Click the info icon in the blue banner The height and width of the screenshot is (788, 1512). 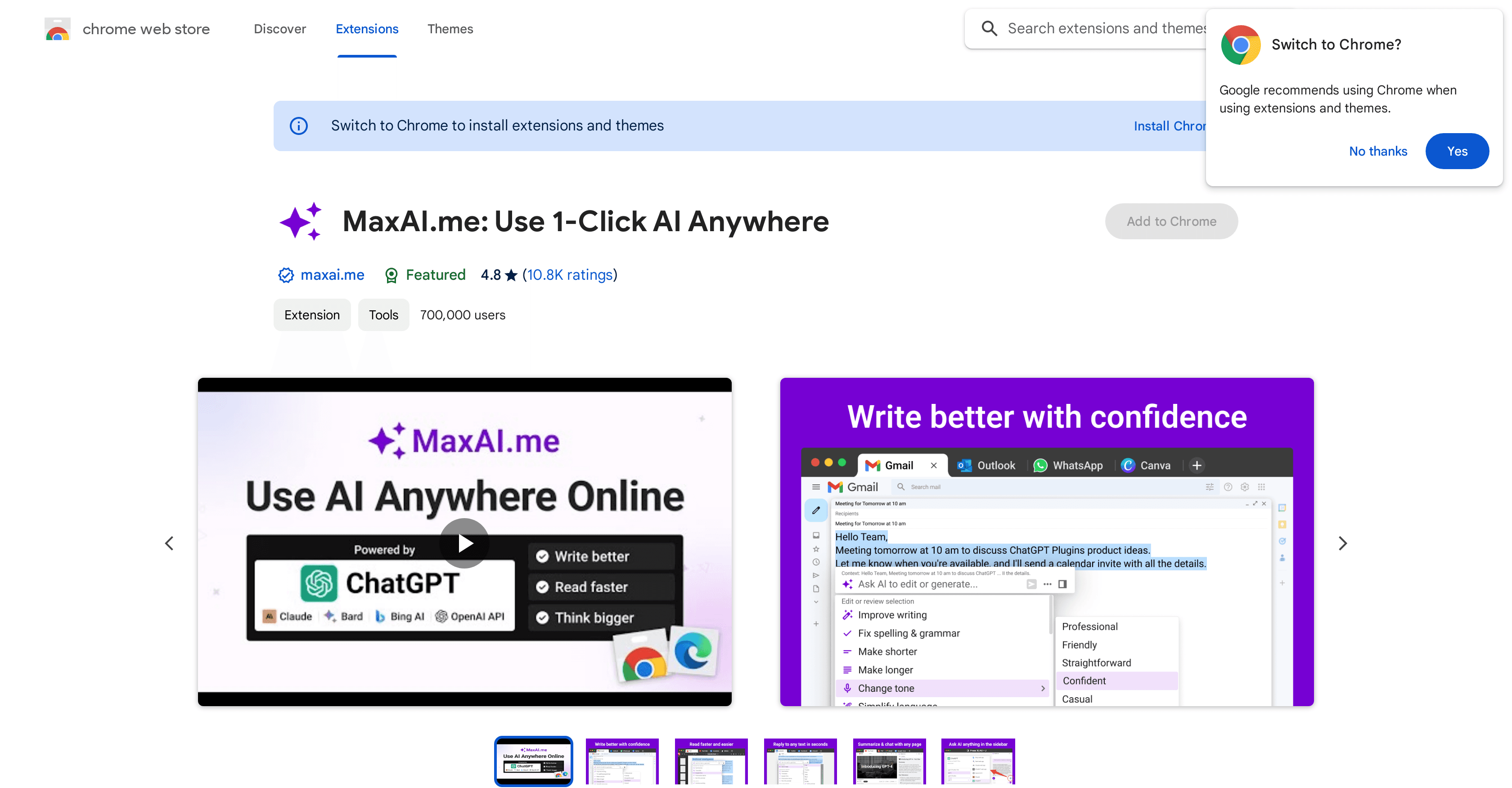click(299, 125)
